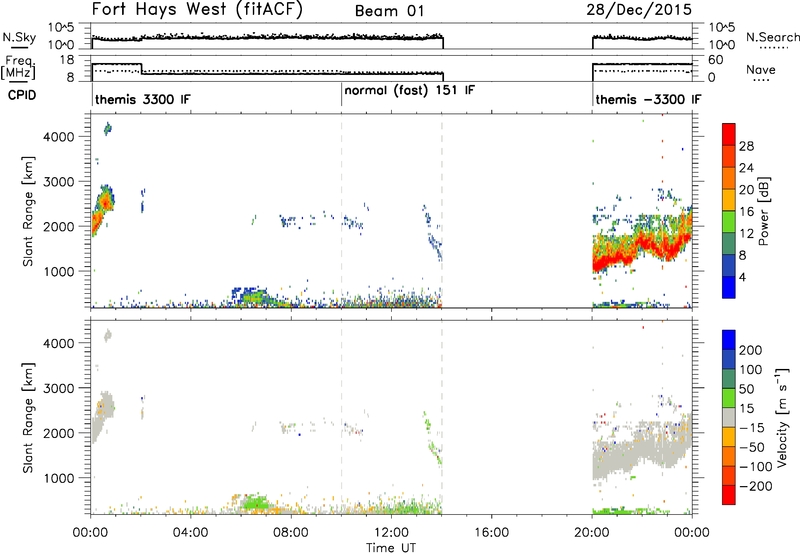800x554 pixels.
Task: Click the 'Freq. [MHz]' axis label
Action: tap(18, 68)
